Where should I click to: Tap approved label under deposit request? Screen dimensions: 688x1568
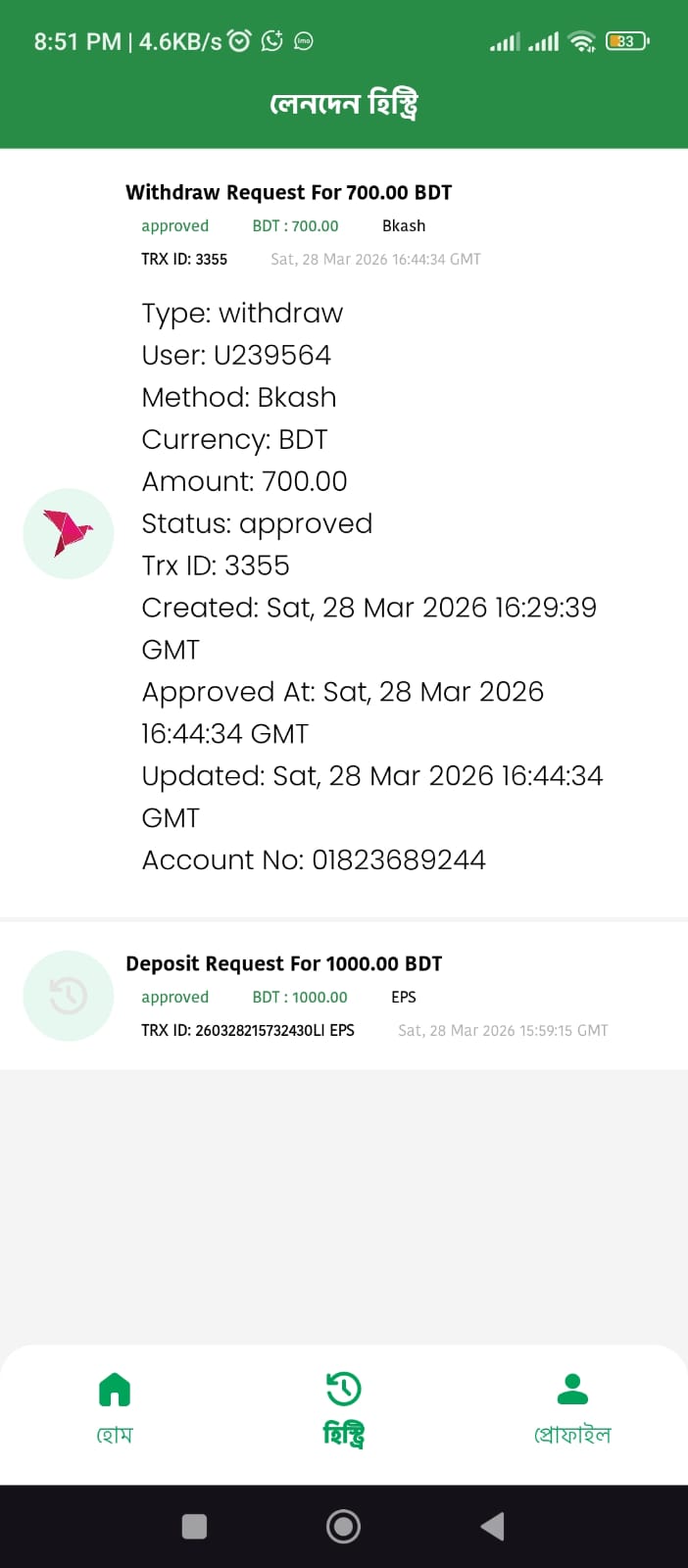[x=173, y=997]
